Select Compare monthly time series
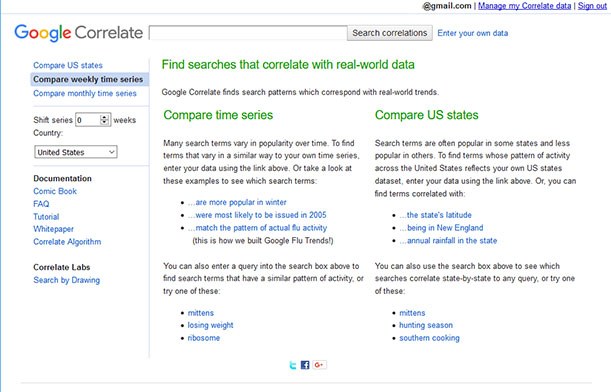This screenshot has height=392, width=611. 85,94
